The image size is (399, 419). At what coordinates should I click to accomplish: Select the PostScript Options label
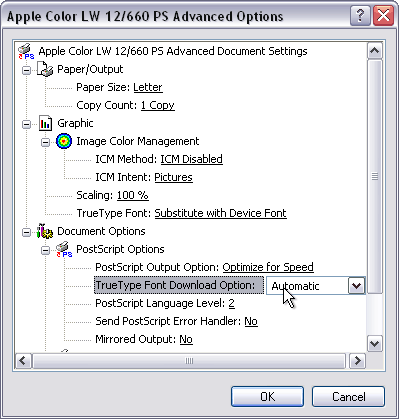click(x=120, y=249)
